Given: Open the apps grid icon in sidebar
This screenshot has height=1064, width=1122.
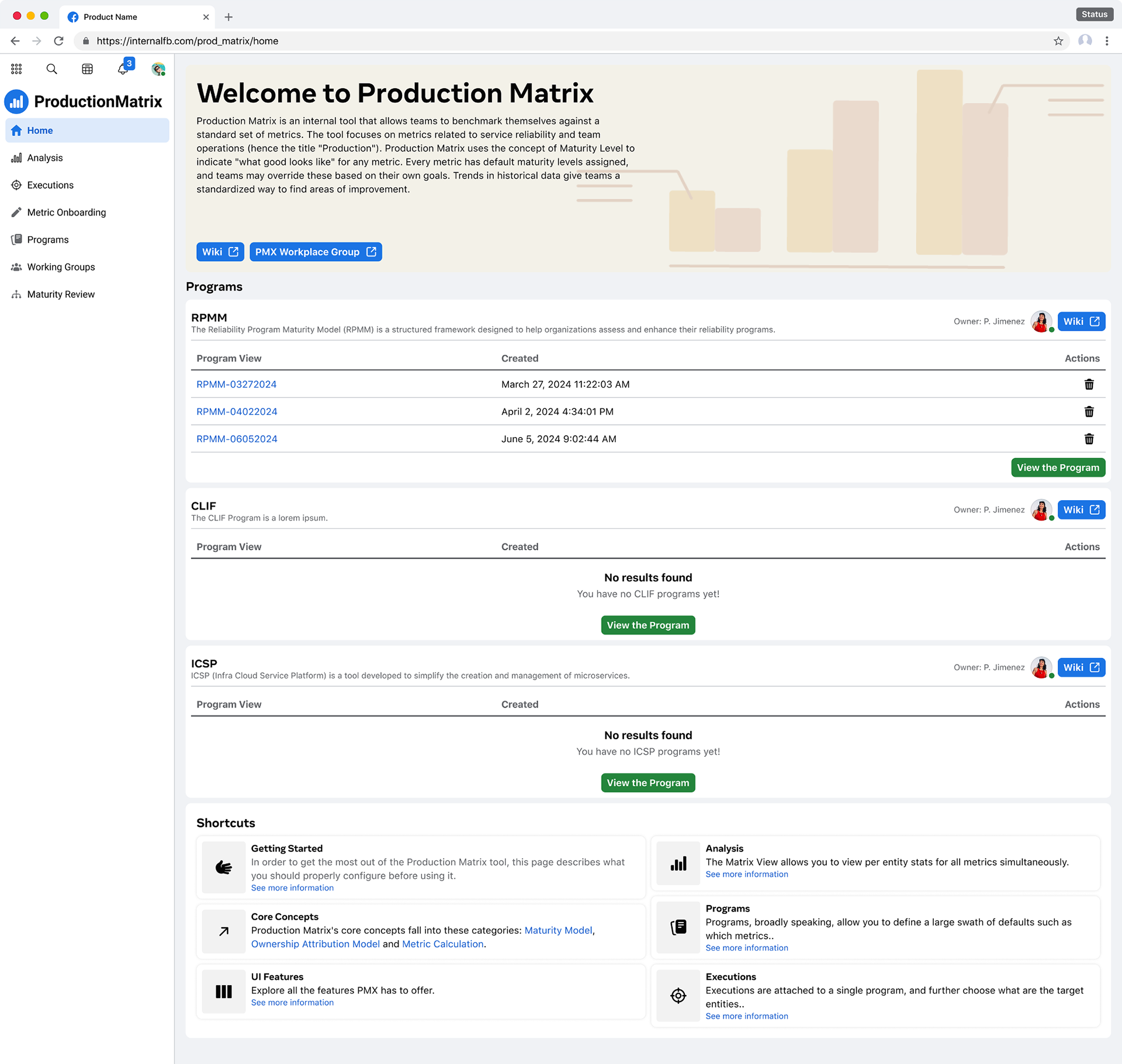Looking at the screenshot, I should (x=16, y=69).
